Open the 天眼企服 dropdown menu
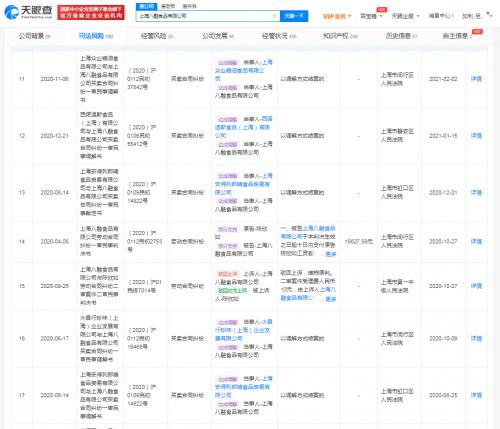 click(x=405, y=16)
